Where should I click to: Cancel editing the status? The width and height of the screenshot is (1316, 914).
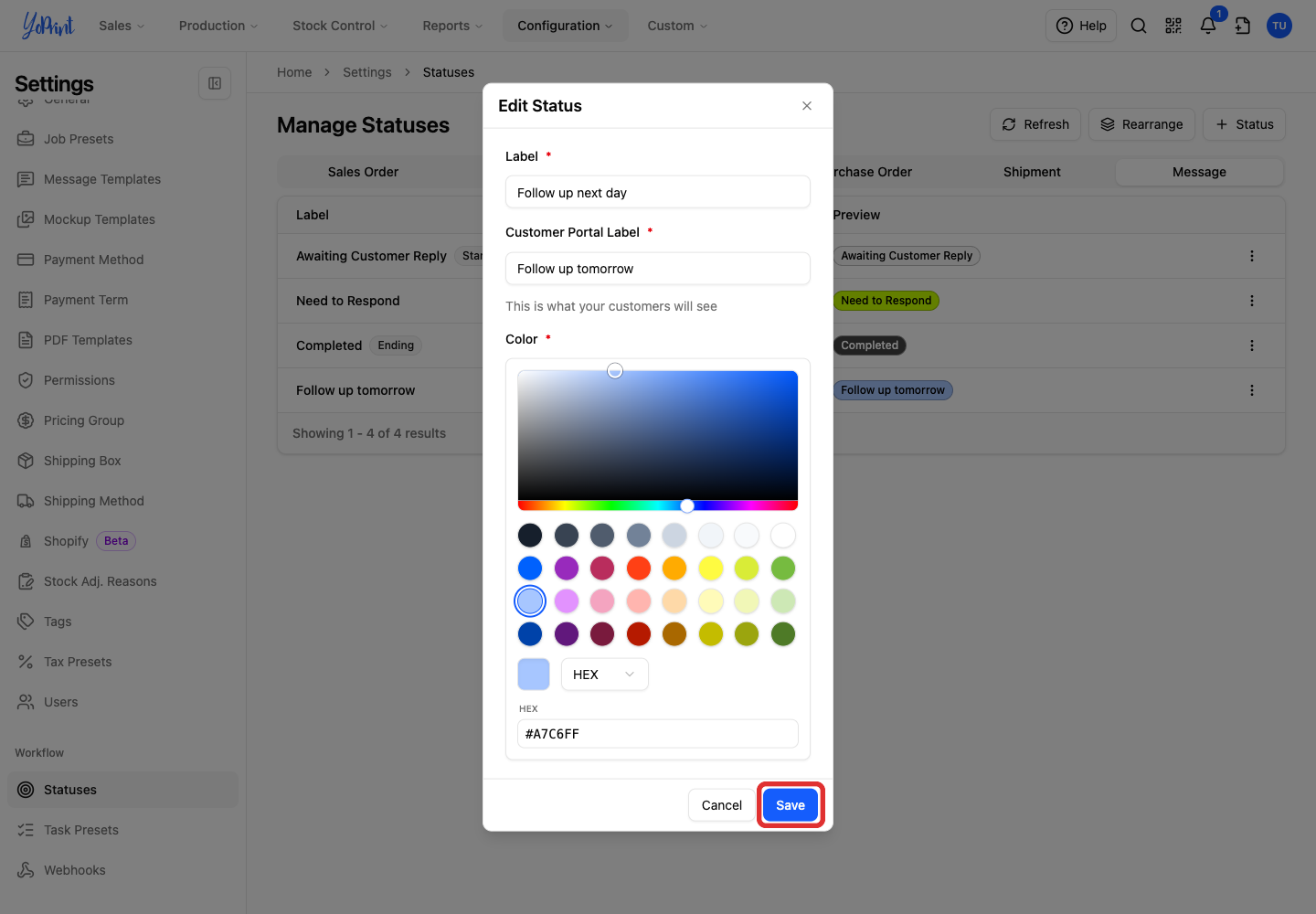tap(722, 805)
